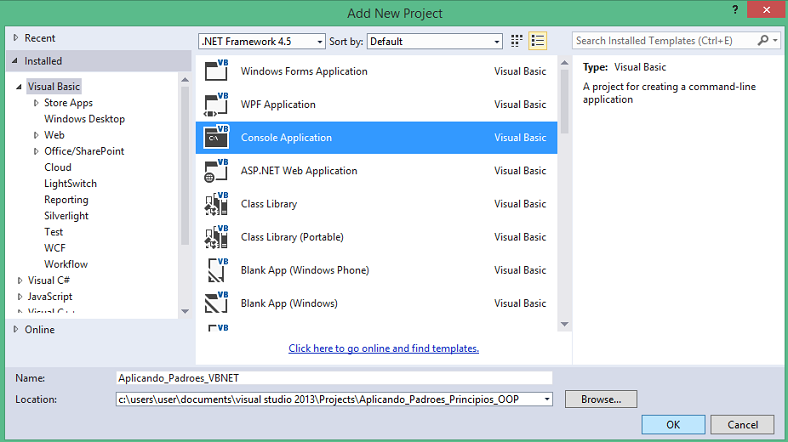Follow the go online and find templates link

point(383,348)
